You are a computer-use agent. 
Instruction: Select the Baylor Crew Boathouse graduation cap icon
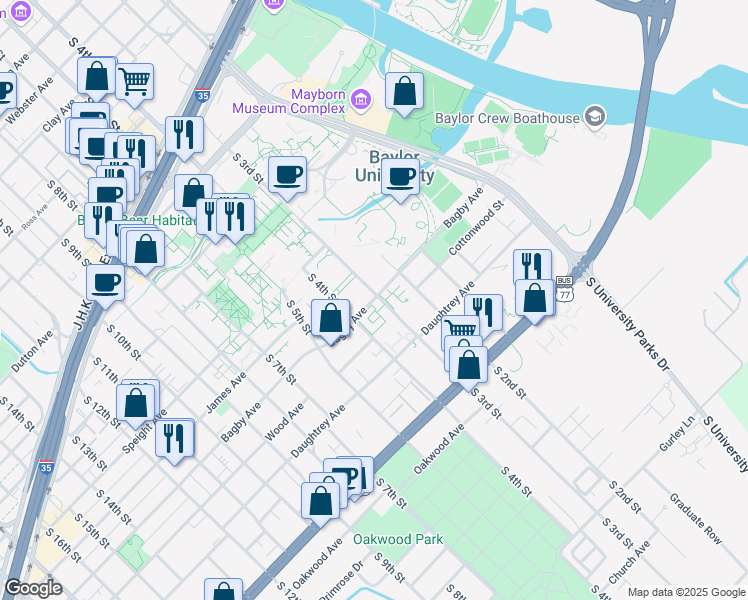click(x=595, y=117)
